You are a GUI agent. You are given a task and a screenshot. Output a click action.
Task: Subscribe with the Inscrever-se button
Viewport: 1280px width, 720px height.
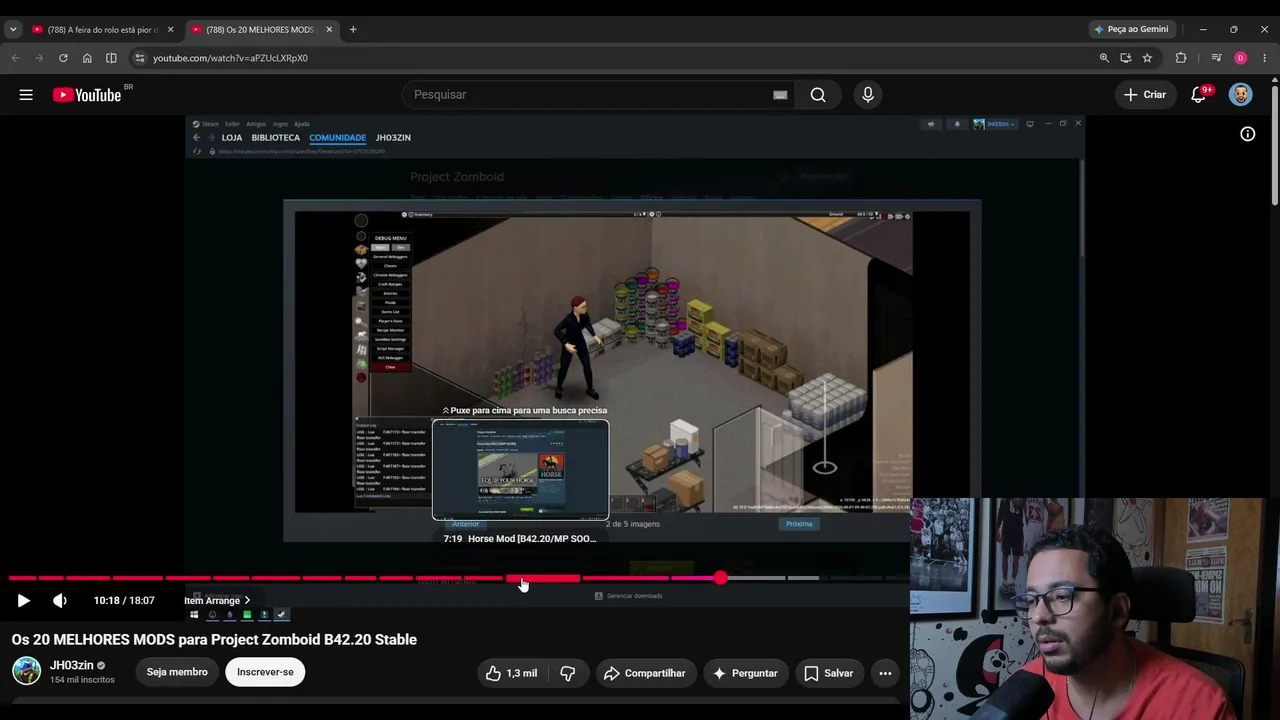click(265, 672)
